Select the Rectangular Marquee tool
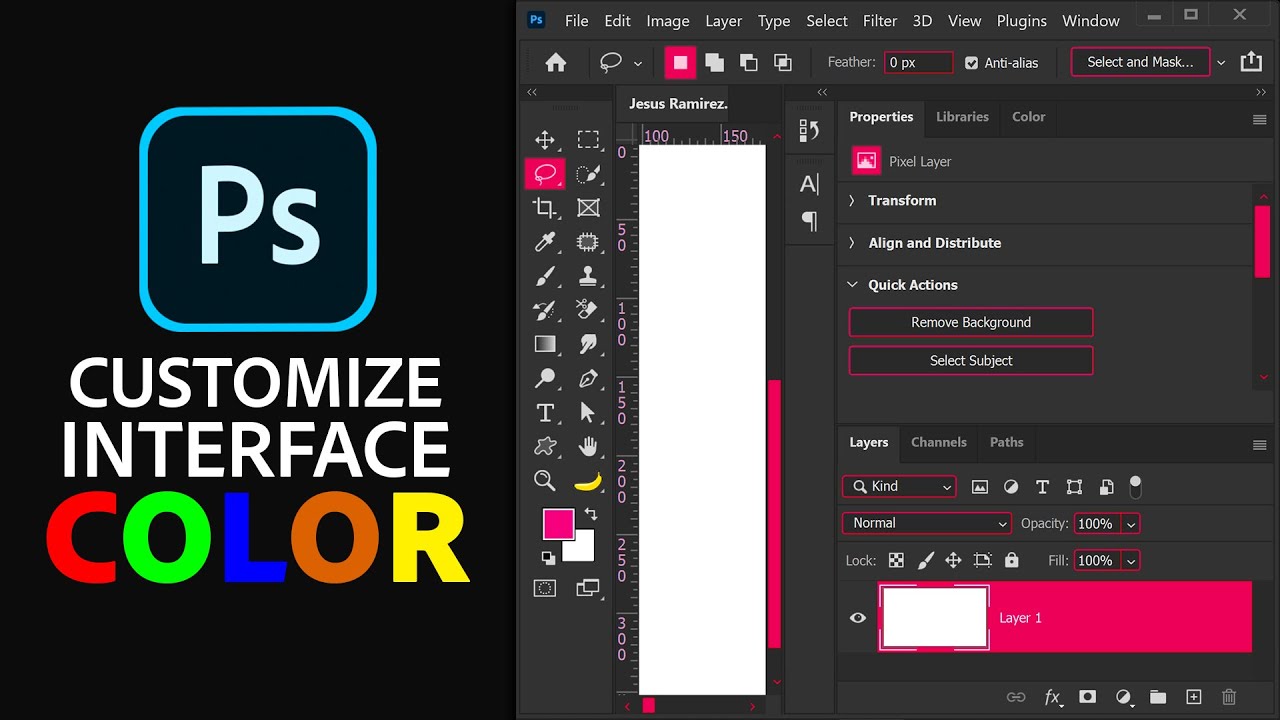 click(x=588, y=140)
